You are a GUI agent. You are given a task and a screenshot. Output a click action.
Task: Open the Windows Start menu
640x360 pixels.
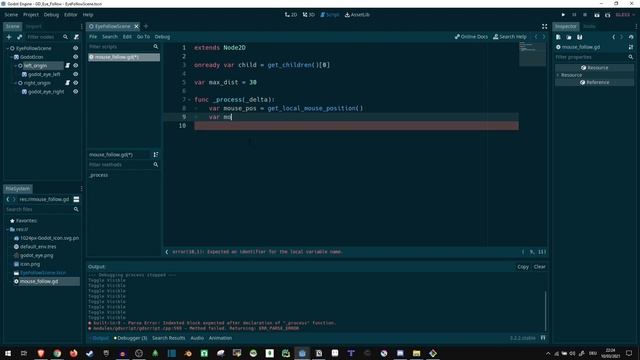(8, 353)
